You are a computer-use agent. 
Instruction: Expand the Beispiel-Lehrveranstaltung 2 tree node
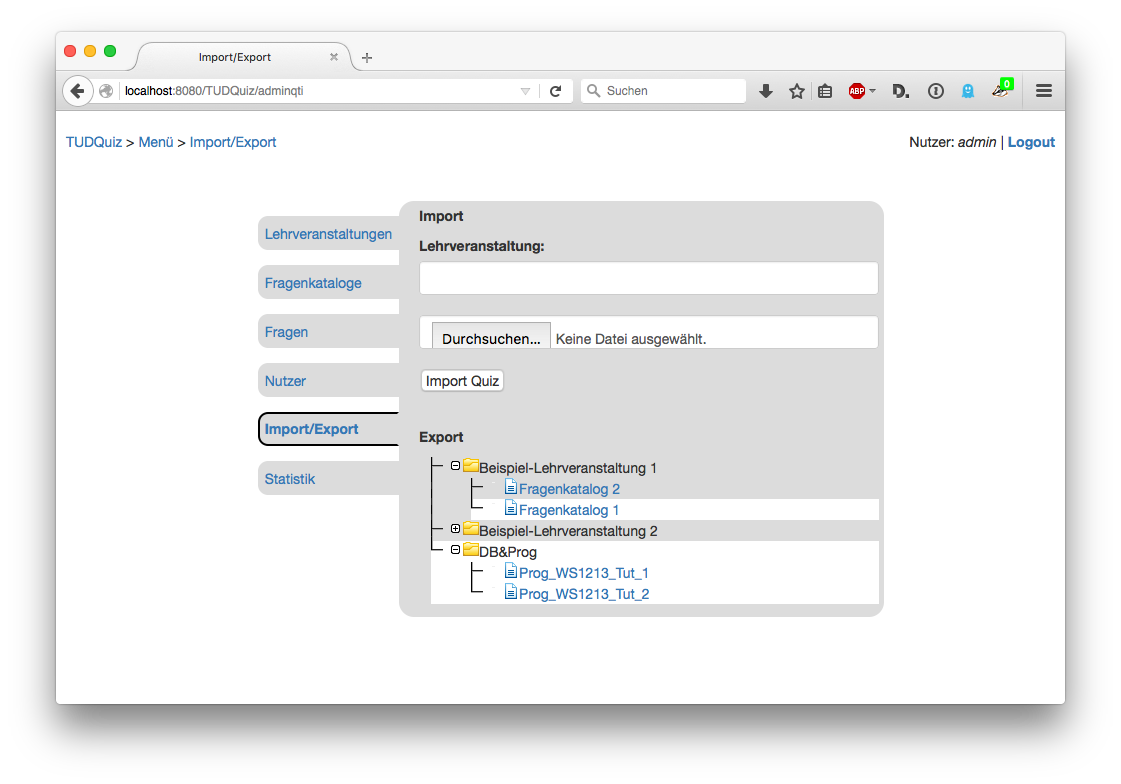(455, 529)
